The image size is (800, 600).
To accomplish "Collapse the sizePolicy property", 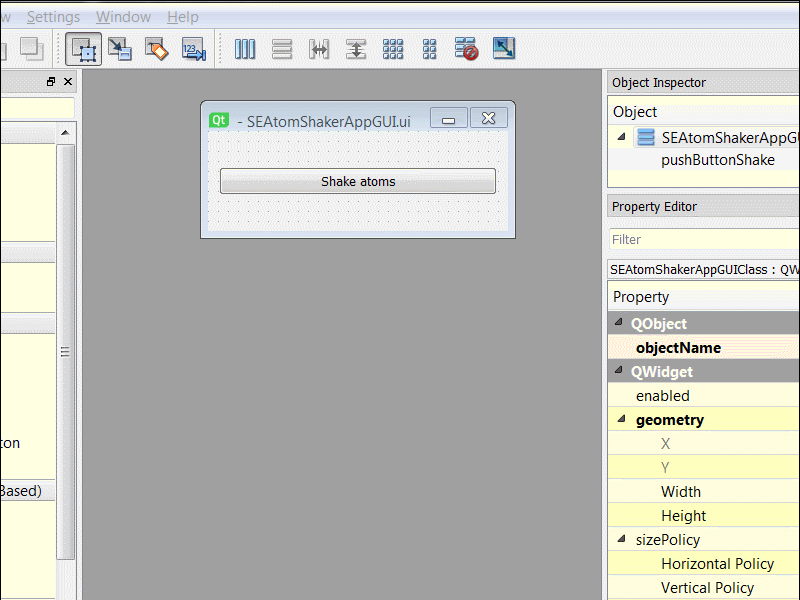I will pyautogui.click(x=620, y=540).
